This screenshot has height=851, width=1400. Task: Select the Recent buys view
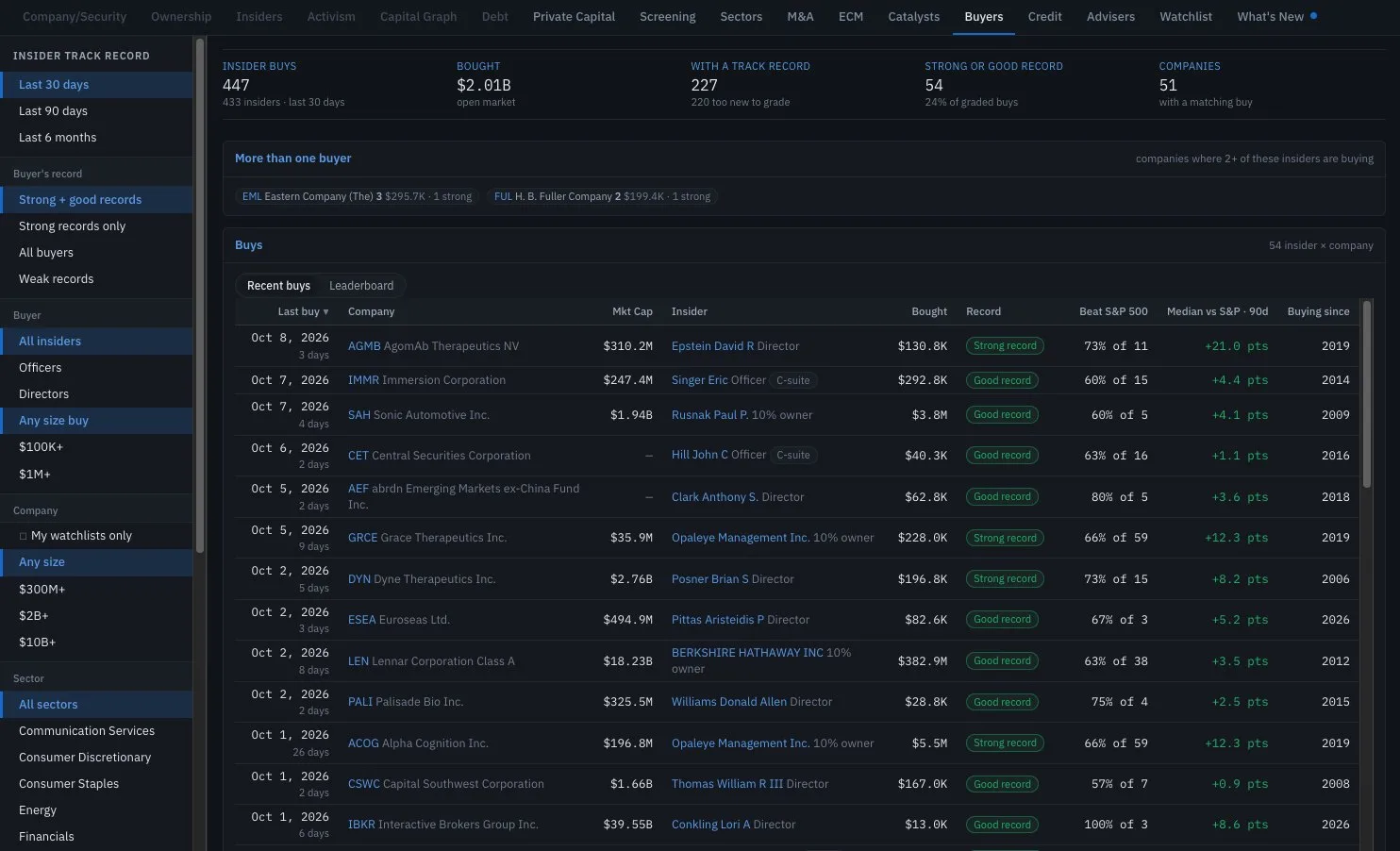pyautogui.click(x=278, y=286)
